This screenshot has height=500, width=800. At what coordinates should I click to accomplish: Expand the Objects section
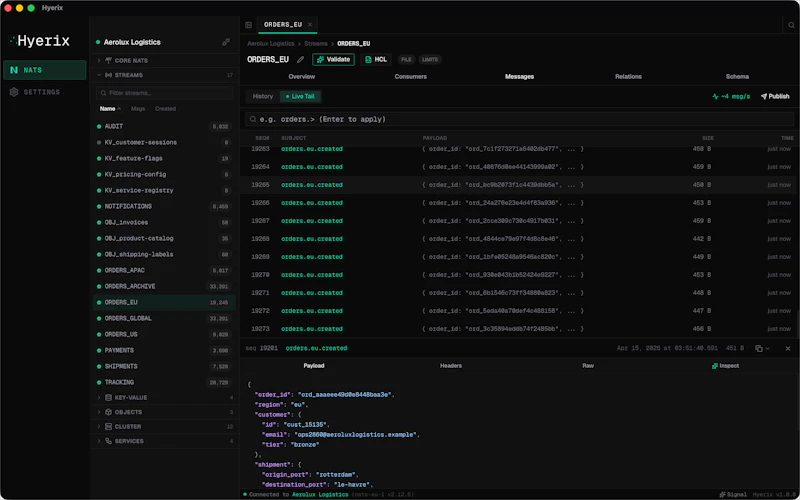tap(164, 412)
